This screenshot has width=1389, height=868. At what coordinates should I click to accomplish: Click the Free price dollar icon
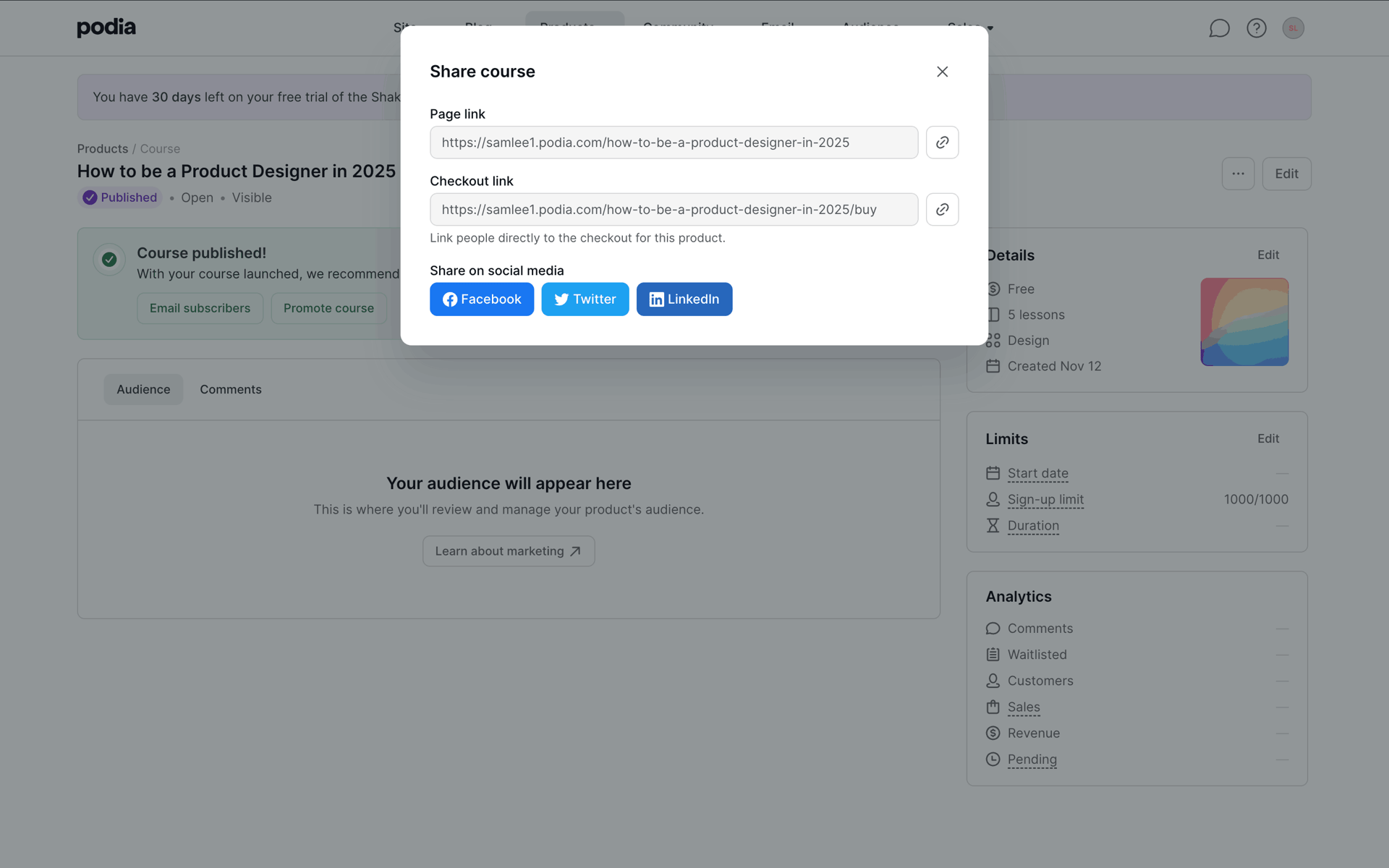(x=994, y=289)
